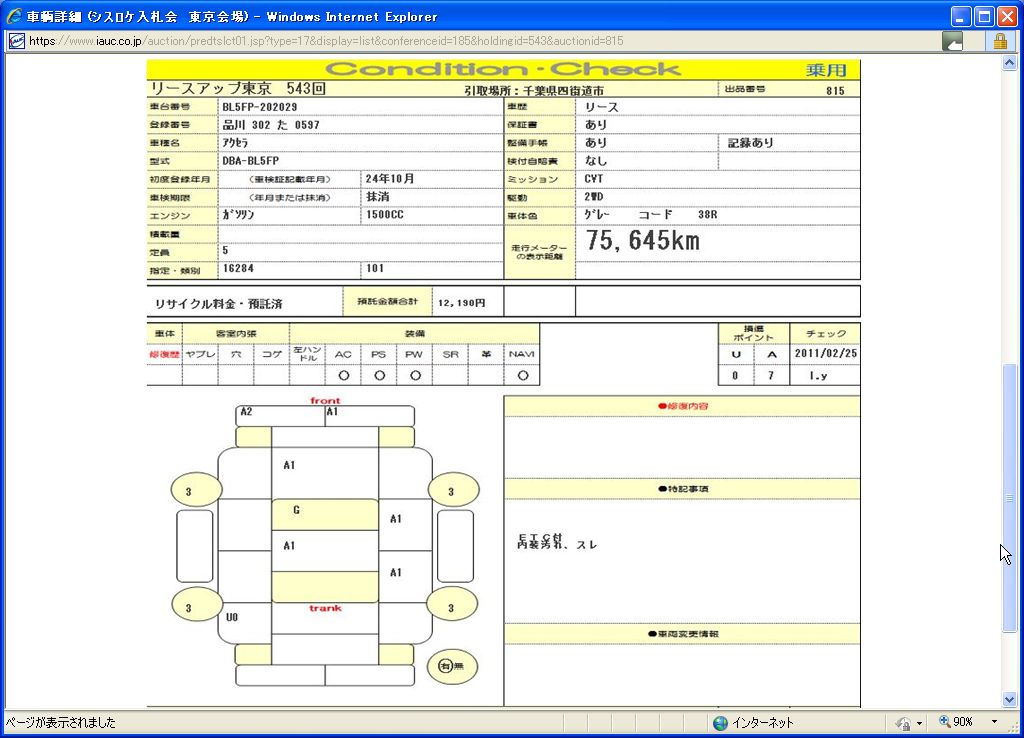This screenshot has height=738, width=1024.
Task: Click the padlock security icon in address bar
Action: (x=999, y=41)
